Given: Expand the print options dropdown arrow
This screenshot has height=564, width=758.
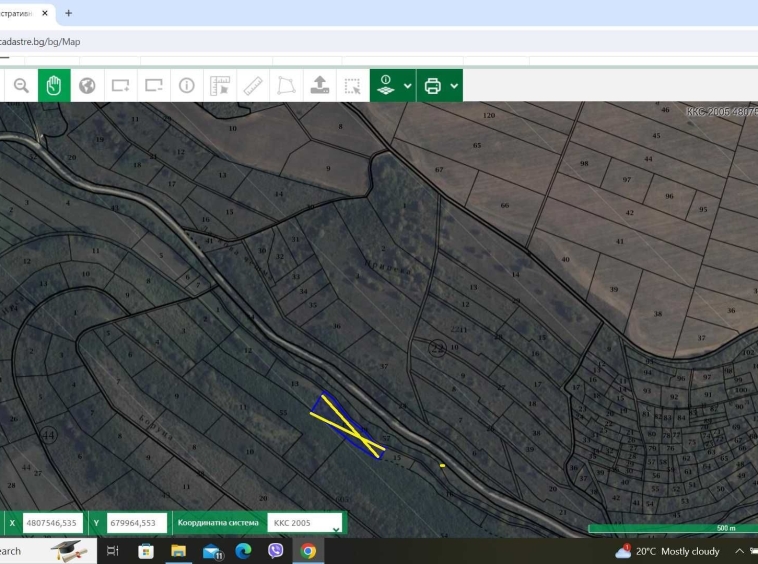Looking at the screenshot, I should click(454, 86).
